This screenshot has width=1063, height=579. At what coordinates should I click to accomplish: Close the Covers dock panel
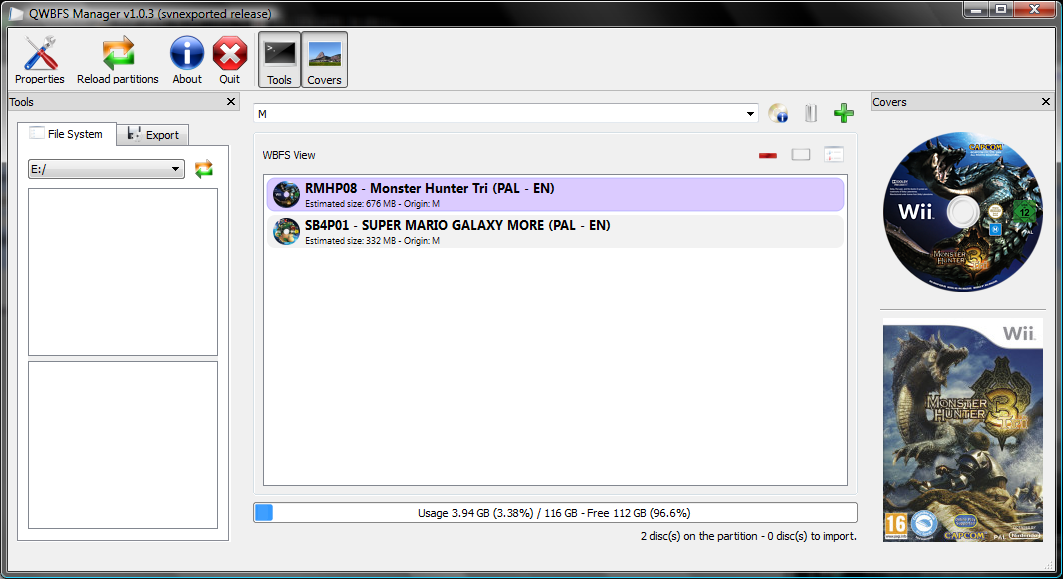click(x=1046, y=102)
